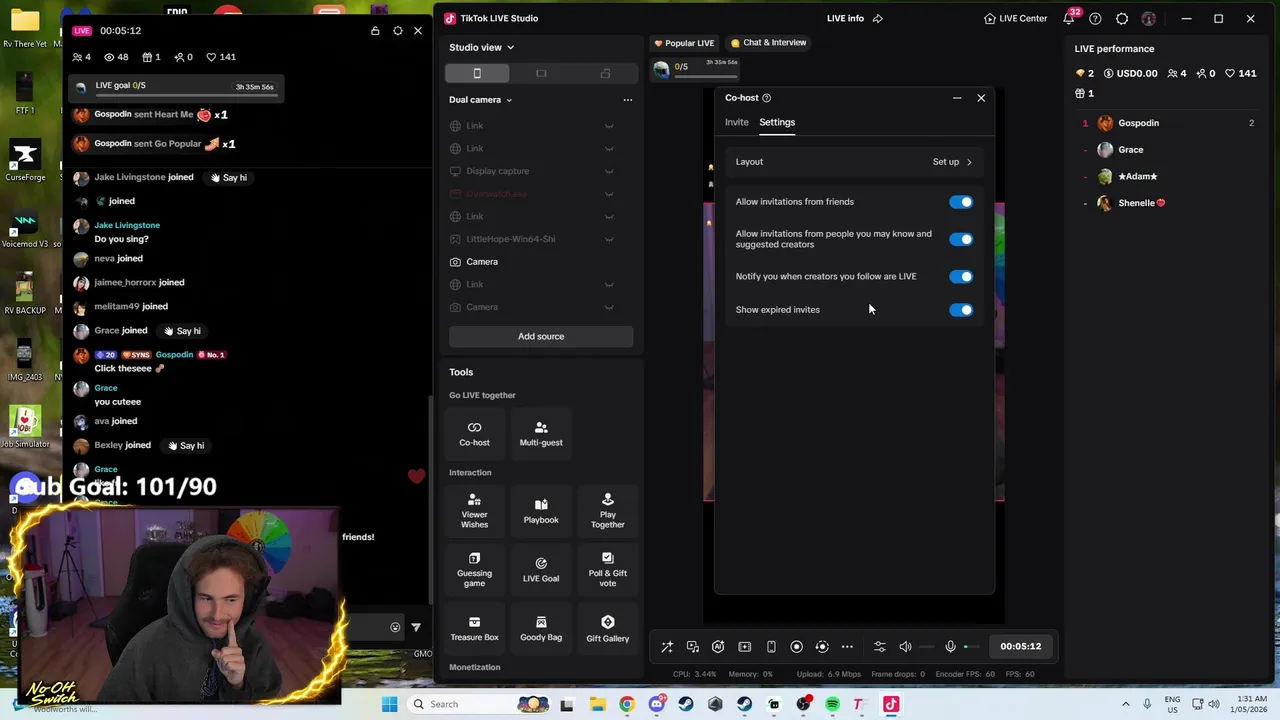Switch to the Settings tab in Co-host
Image resolution: width=1280 pixels, height=720 pixels.
[x=777, y=122]
